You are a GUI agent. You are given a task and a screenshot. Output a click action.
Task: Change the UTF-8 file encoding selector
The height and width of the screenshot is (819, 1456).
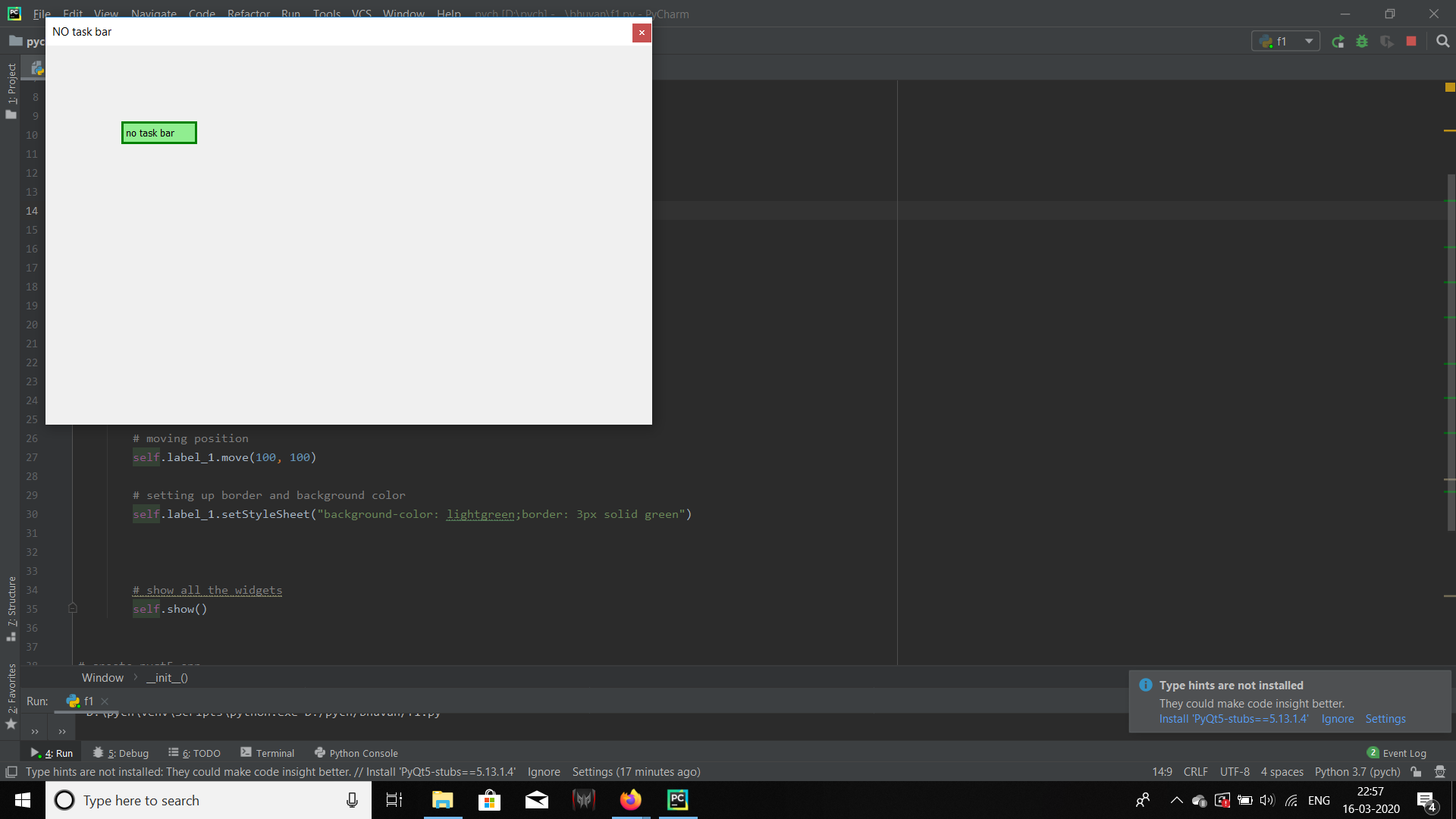pos(1234,772)
